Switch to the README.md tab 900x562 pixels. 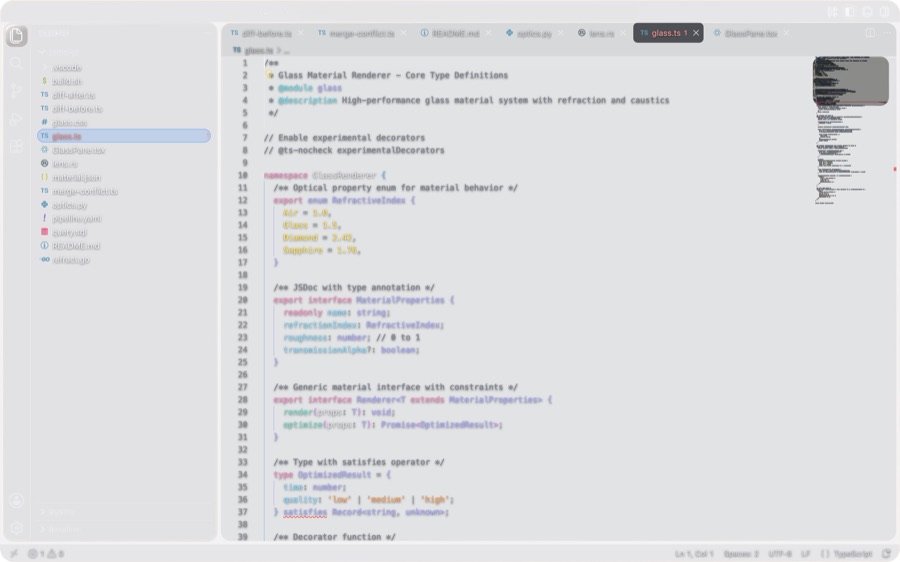[x=455, y=33]
